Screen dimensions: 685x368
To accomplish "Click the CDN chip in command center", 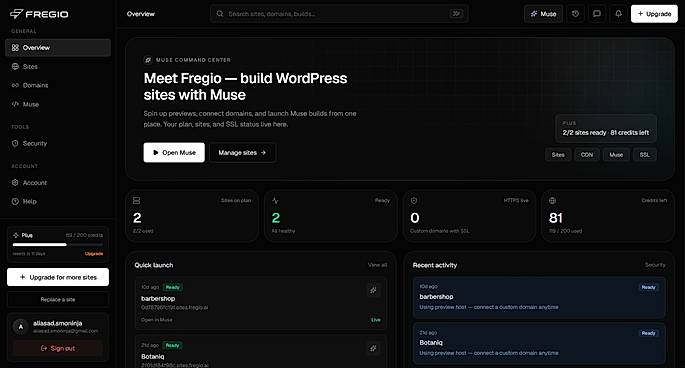I will tap(587, 155).
